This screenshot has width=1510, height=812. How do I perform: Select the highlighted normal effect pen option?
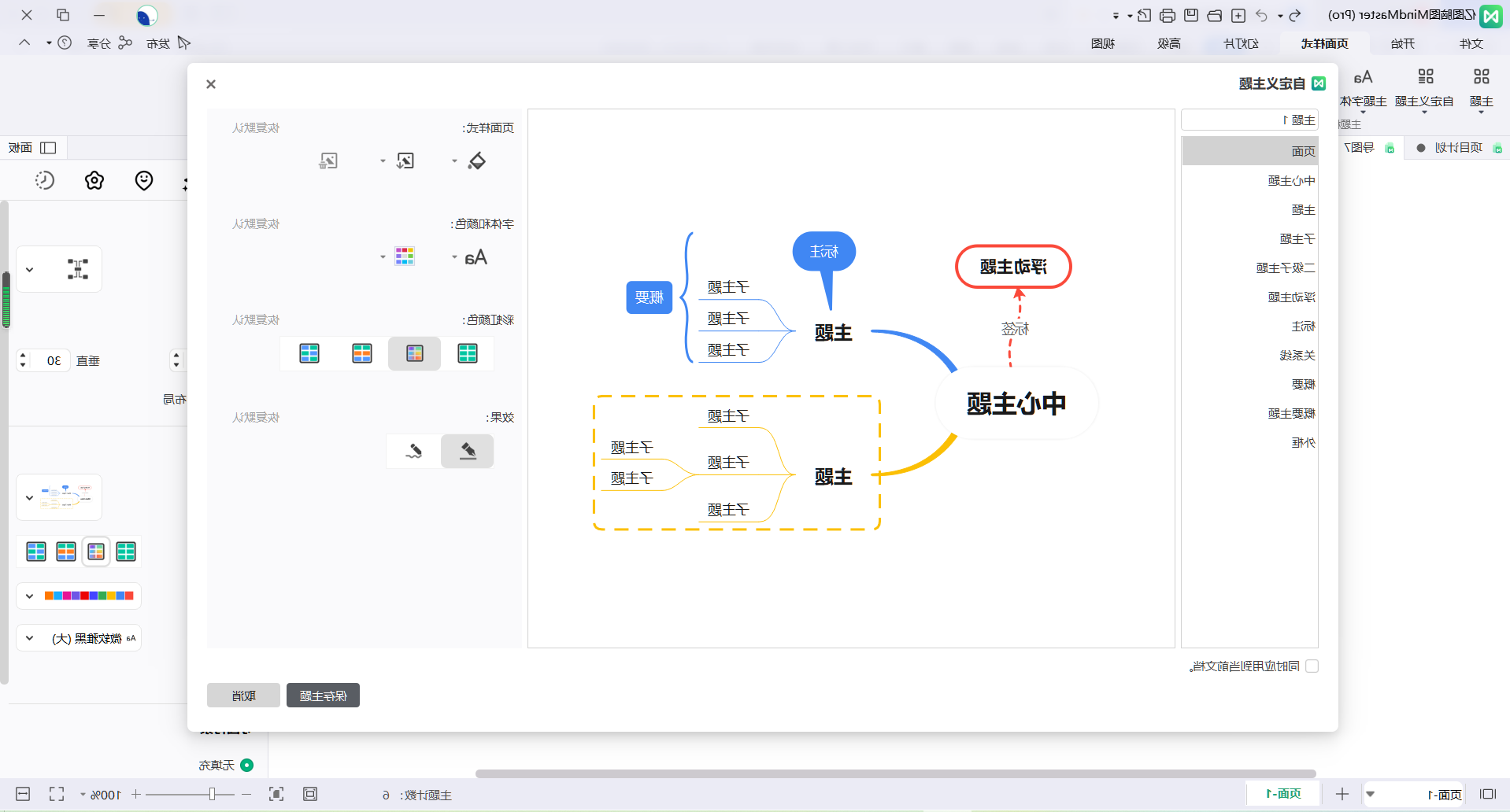(x=468, y=451)
